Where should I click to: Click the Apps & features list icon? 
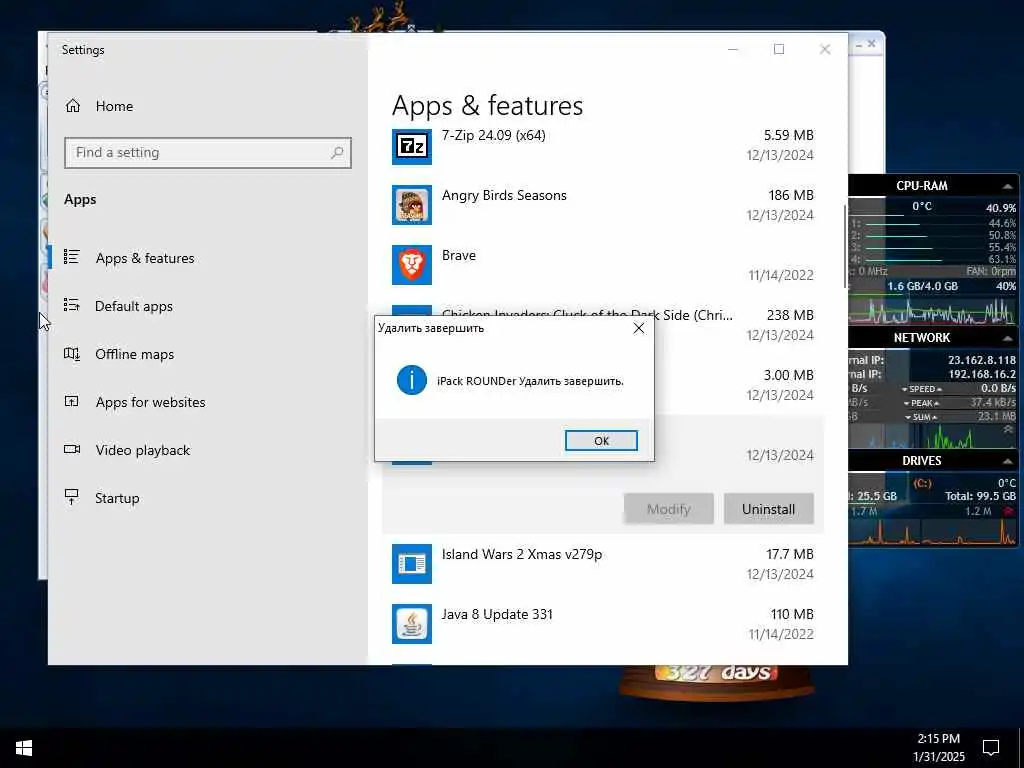[72, 257]
